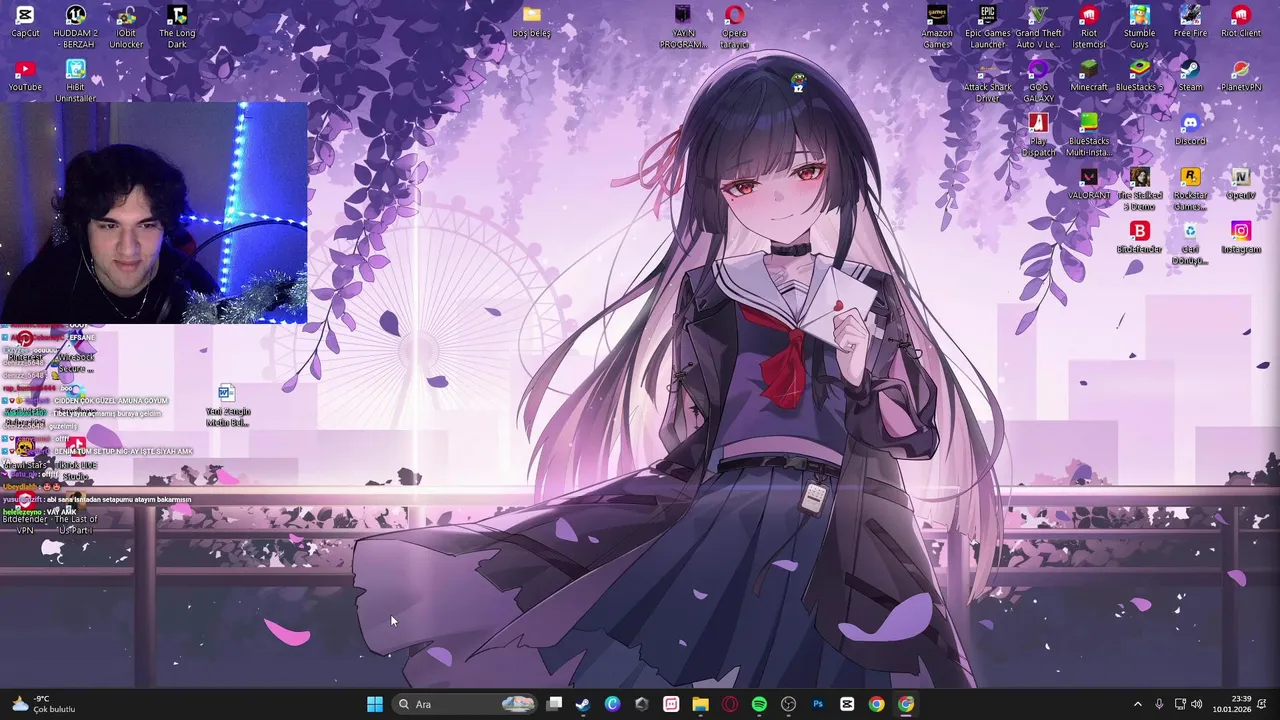Select the Discord desktop shortcut
This screenshot has width=1280, height=720.
click(x=1190, y=130)
